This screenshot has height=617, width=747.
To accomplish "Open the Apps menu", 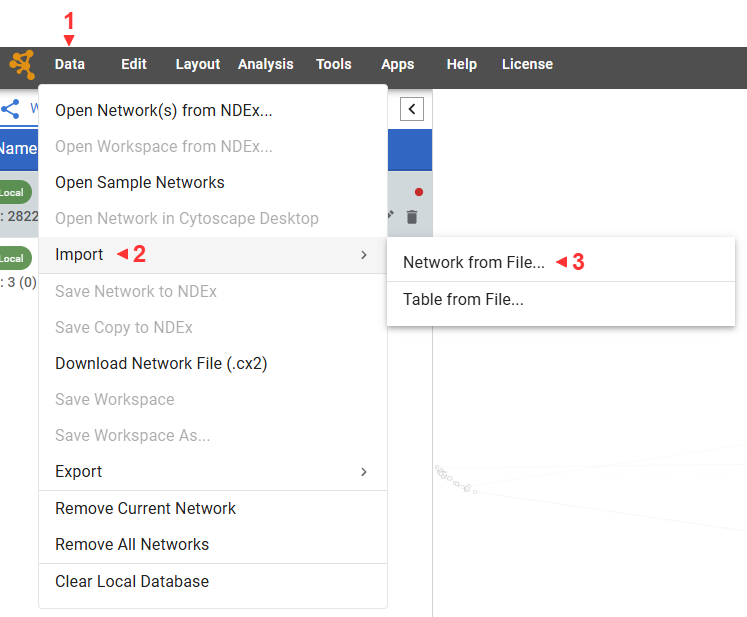I will pos(398,64).
